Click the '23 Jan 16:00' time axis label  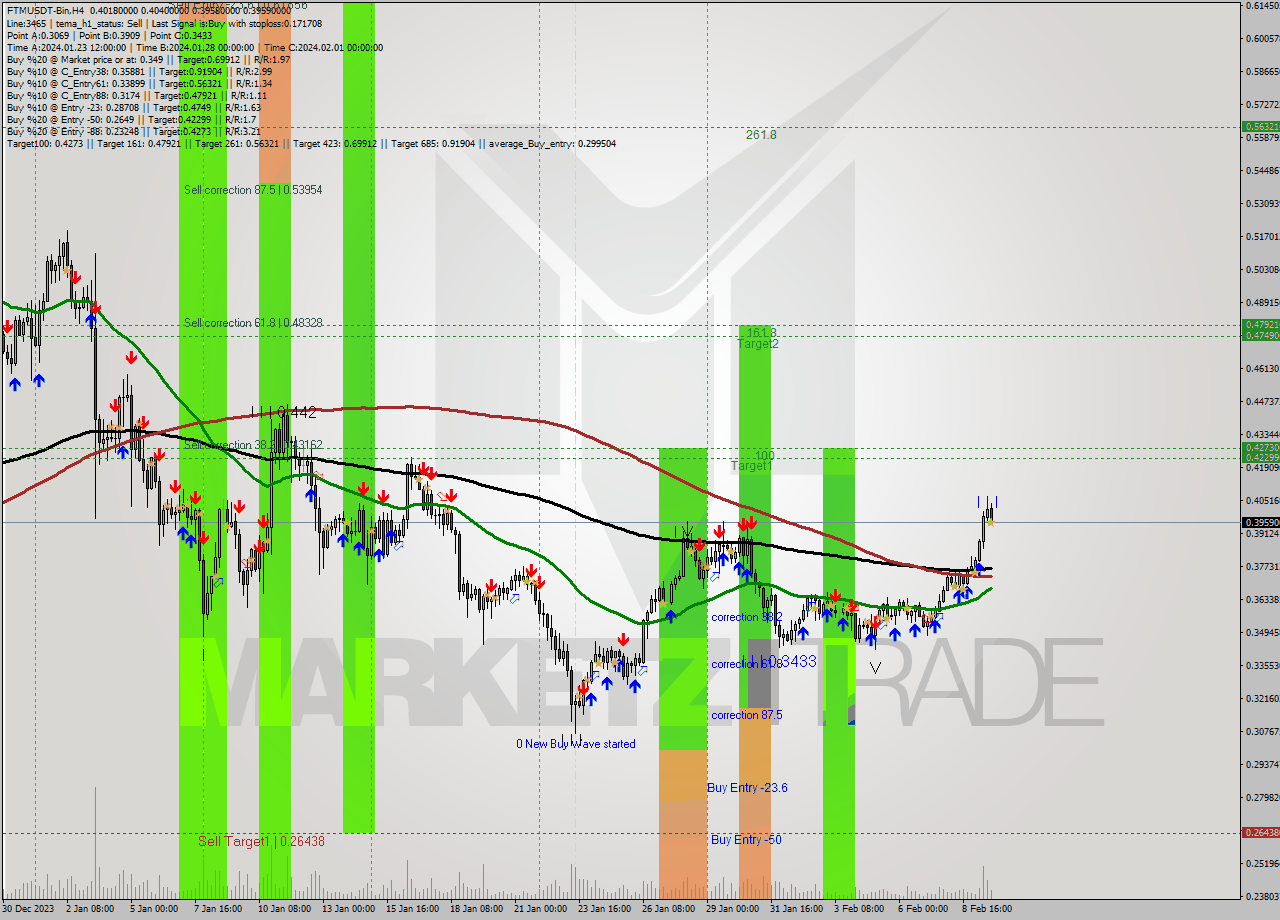pyautogui.click(x=603, y=909)
